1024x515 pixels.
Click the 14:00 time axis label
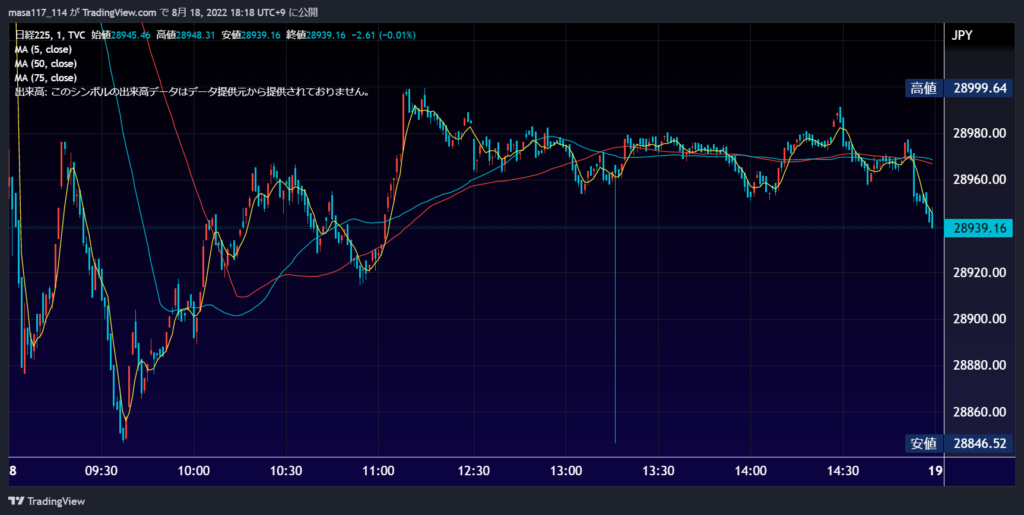click(750, 471)
